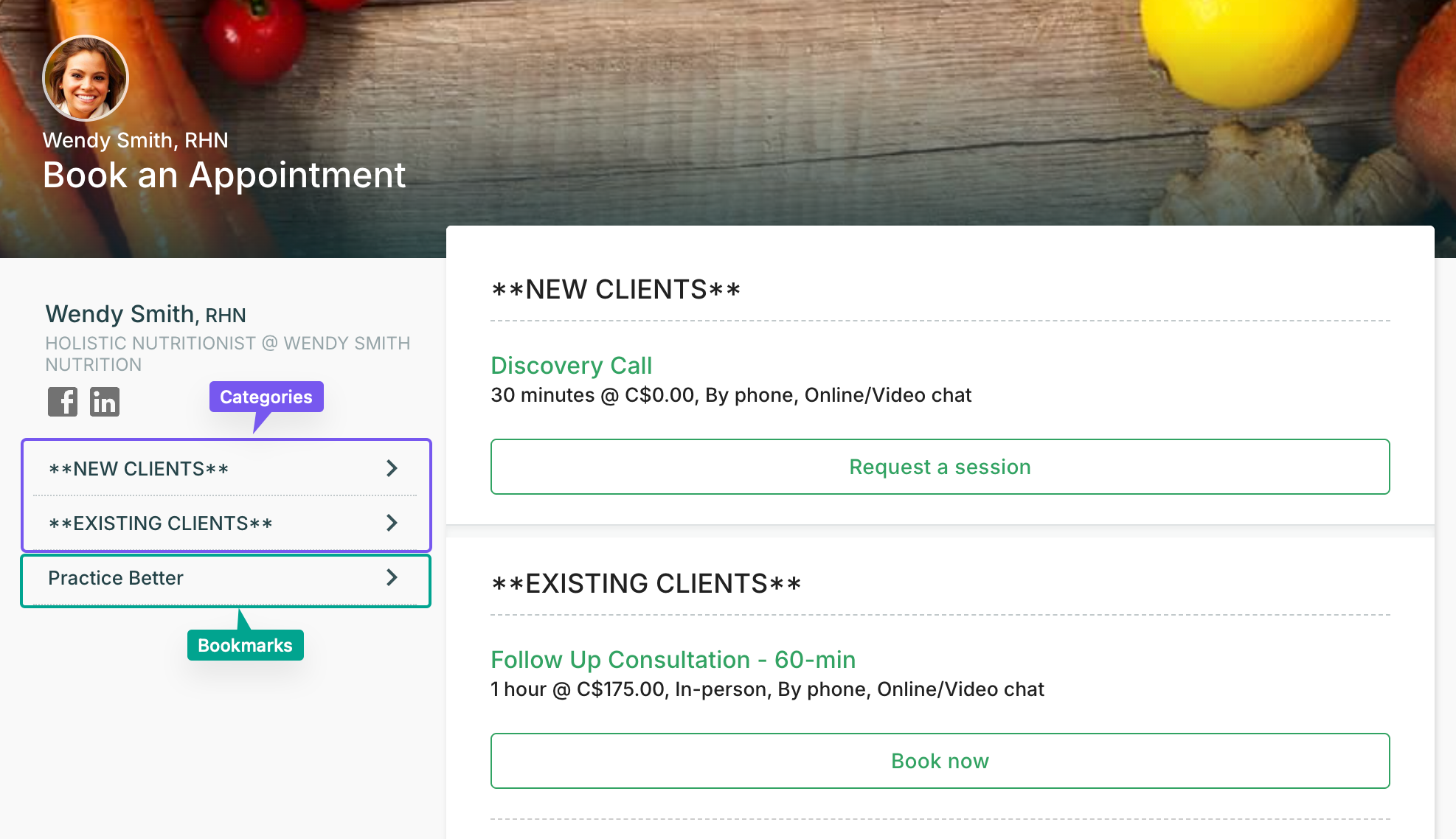Click the Practice Better bookmark arrow
The height and width of the screenshot is (839, 1456).
point(392,577)
